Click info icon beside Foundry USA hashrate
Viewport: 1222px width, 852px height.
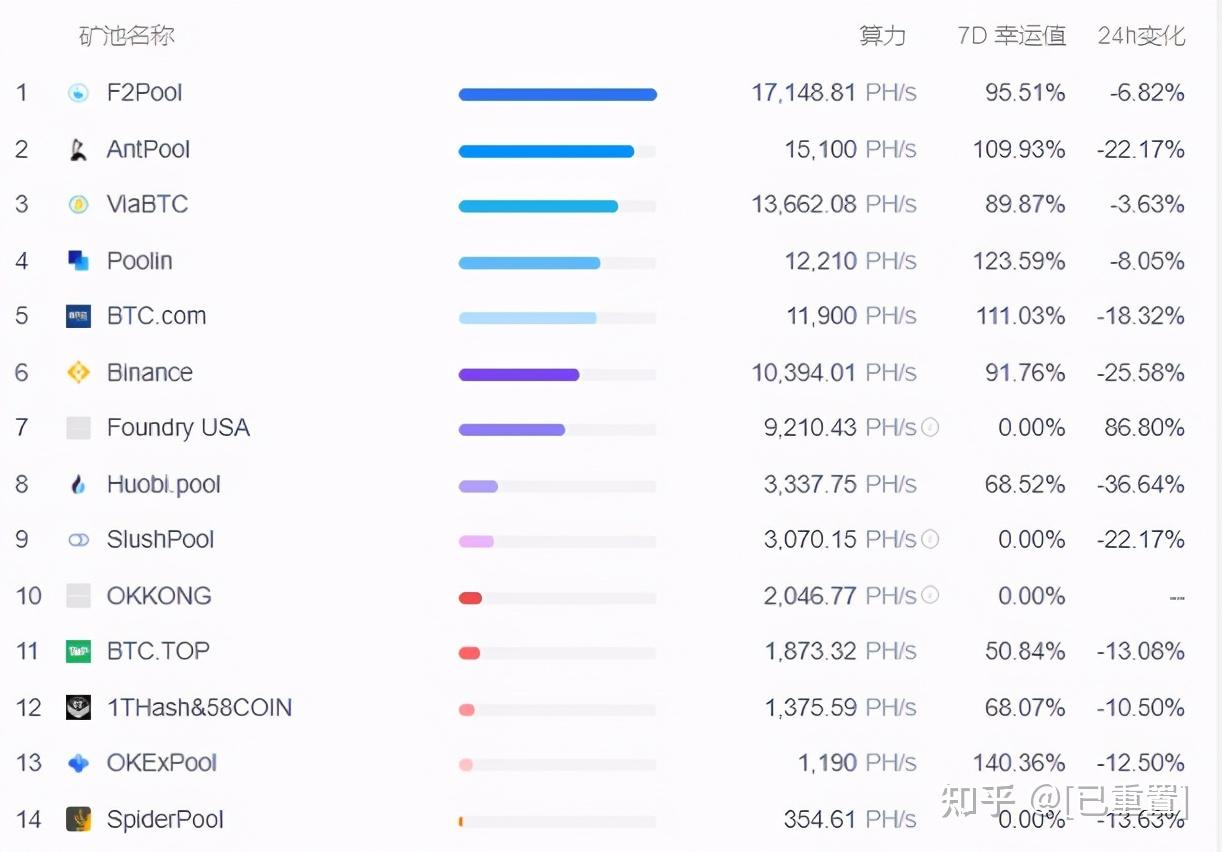click(930, 428)
